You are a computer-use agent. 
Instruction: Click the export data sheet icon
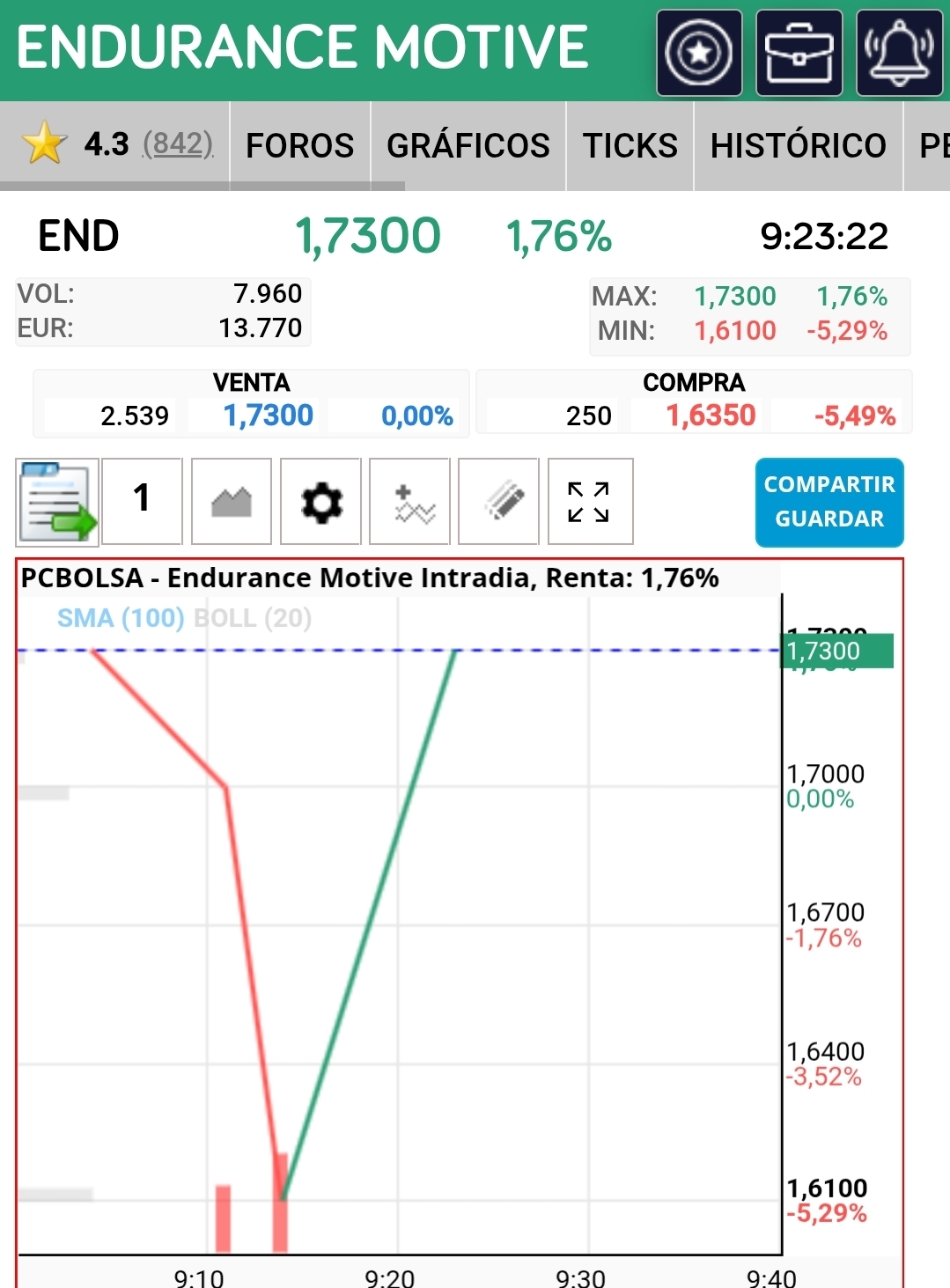click(57, 502)
